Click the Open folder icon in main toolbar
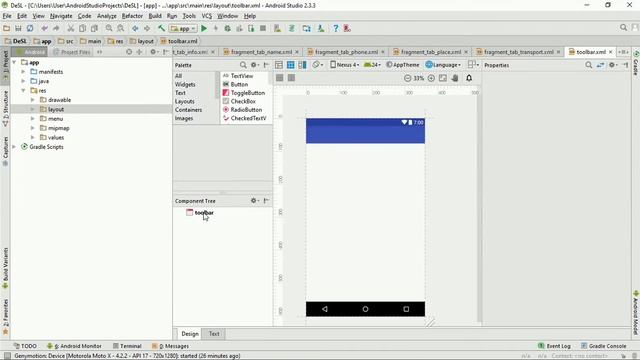Image resolution: width=640 pixels, height=360 pixels. [7, 29]
